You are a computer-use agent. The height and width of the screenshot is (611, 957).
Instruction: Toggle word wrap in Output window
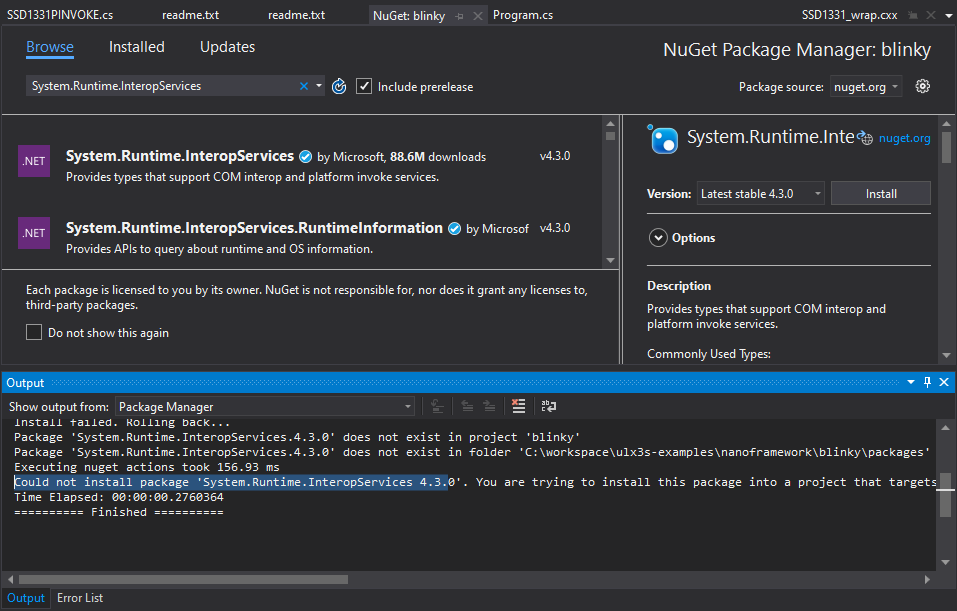tap(549, 406)
